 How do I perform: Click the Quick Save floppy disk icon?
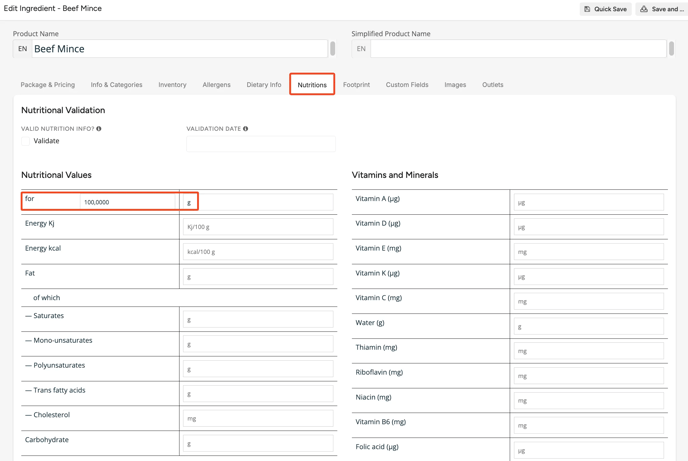(x=587, y=9)
